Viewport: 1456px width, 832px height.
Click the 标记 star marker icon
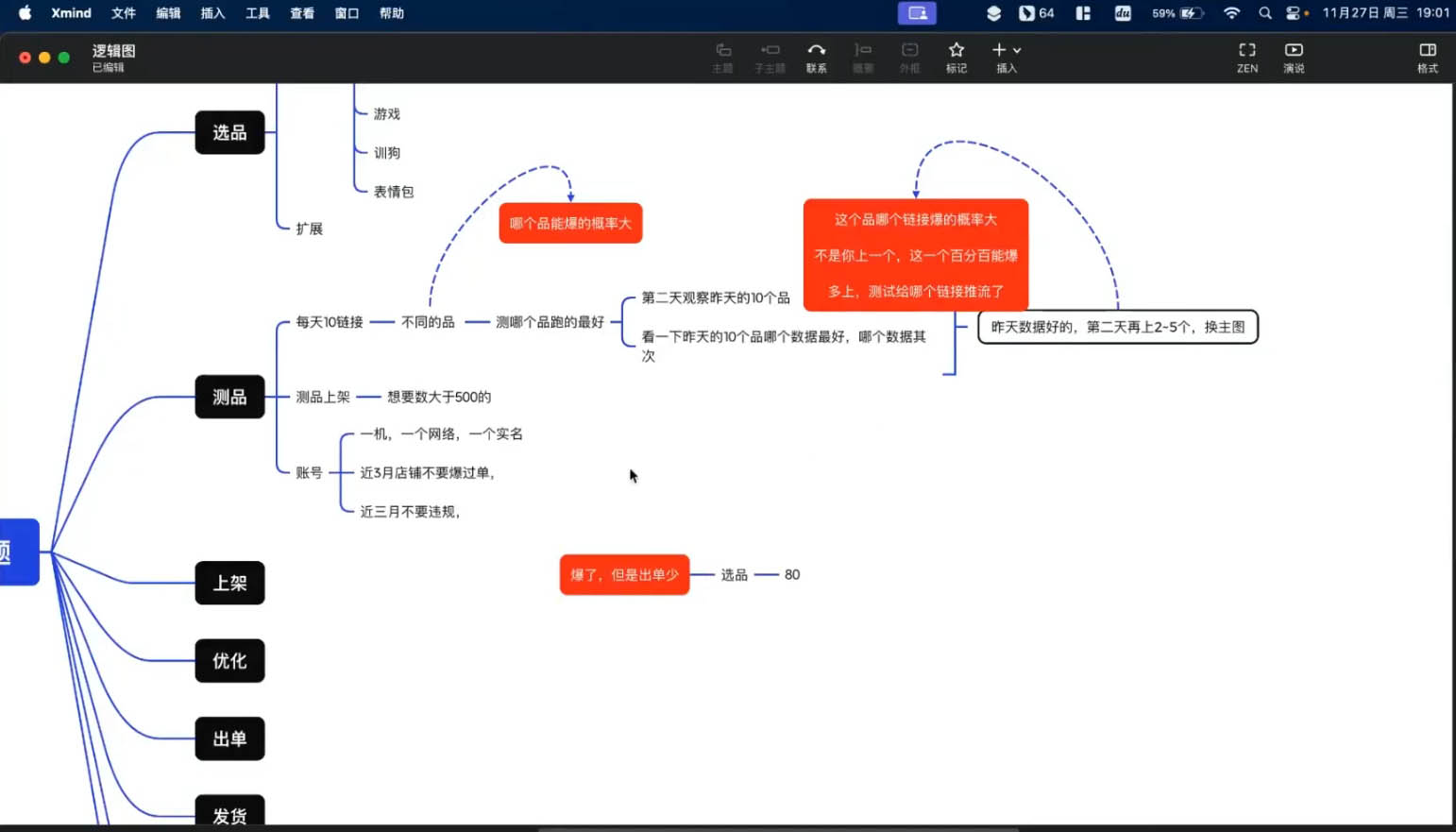point(957,50)
